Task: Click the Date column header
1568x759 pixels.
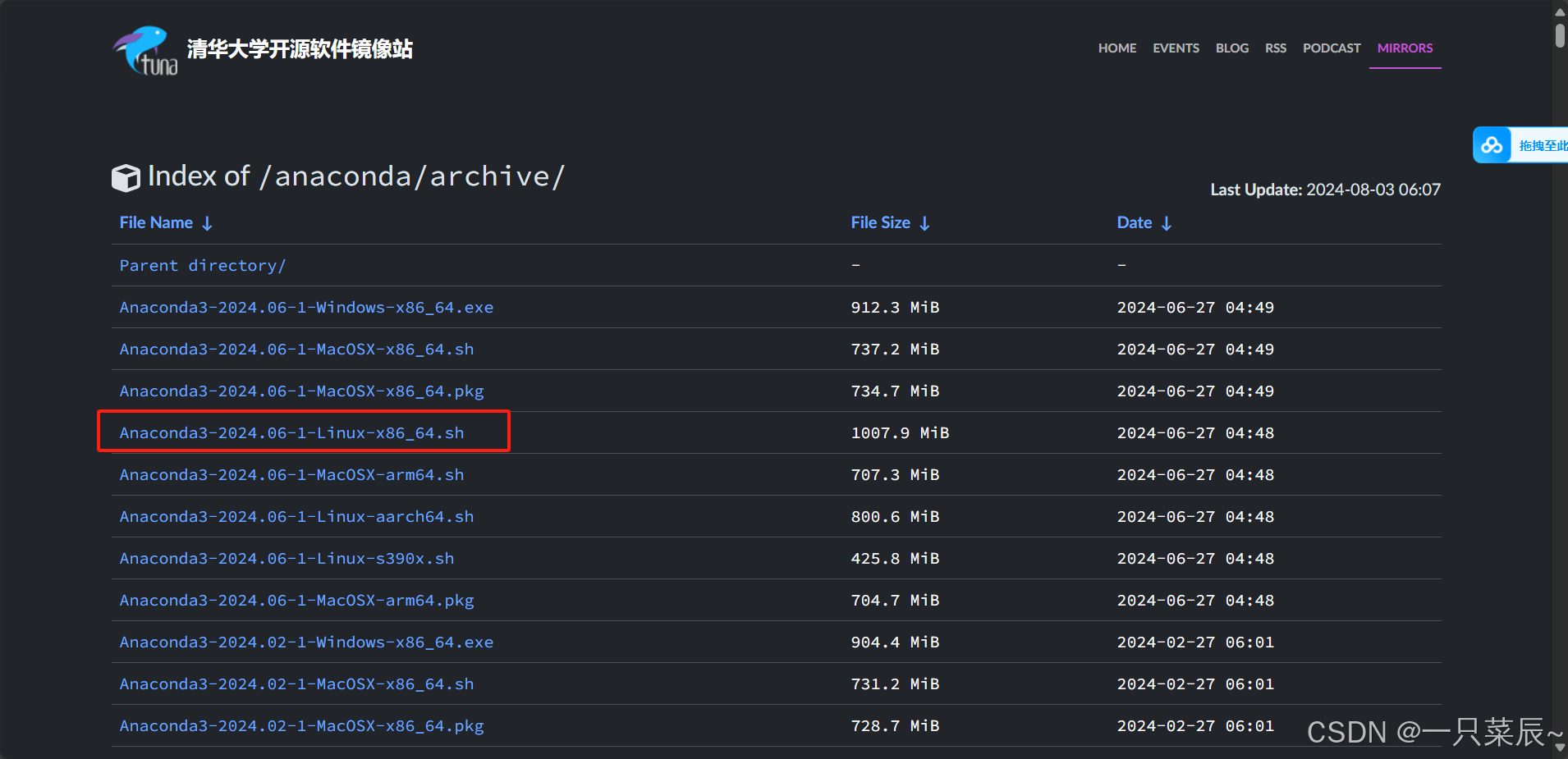Action: pos(1135,222)
